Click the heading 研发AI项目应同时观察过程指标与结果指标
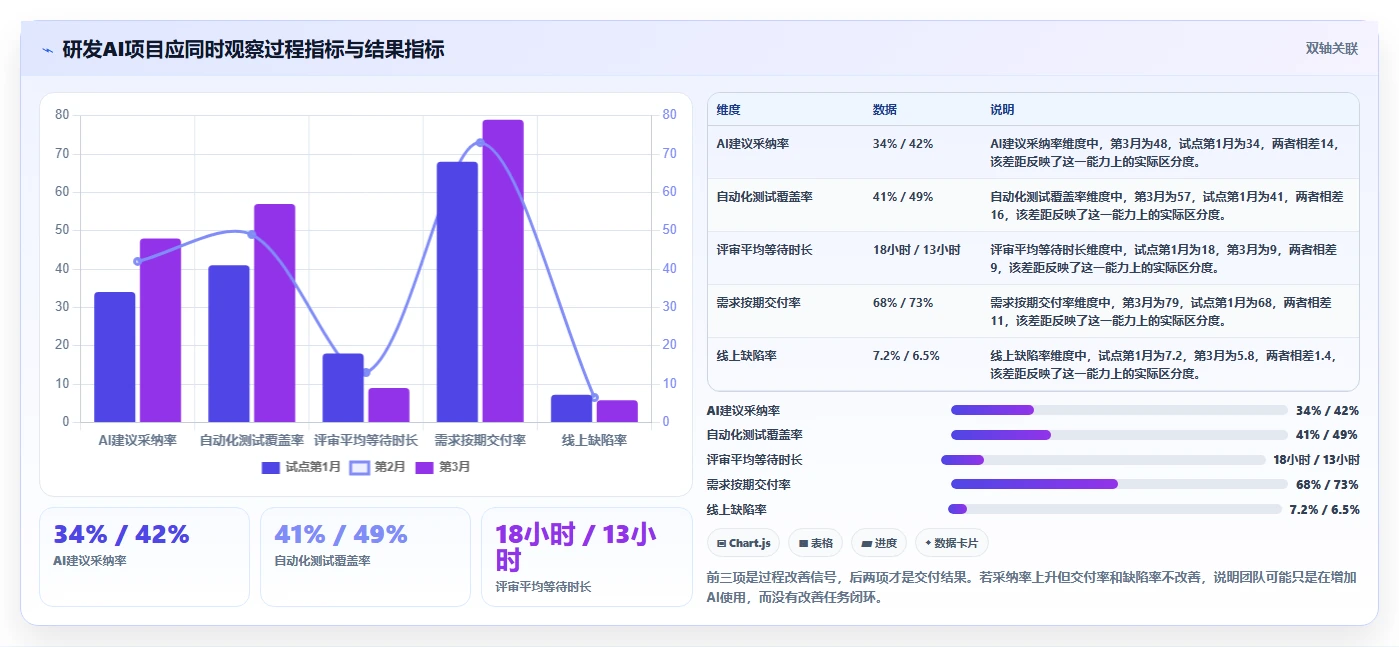Screen dimensions: 1399x647 253,49
